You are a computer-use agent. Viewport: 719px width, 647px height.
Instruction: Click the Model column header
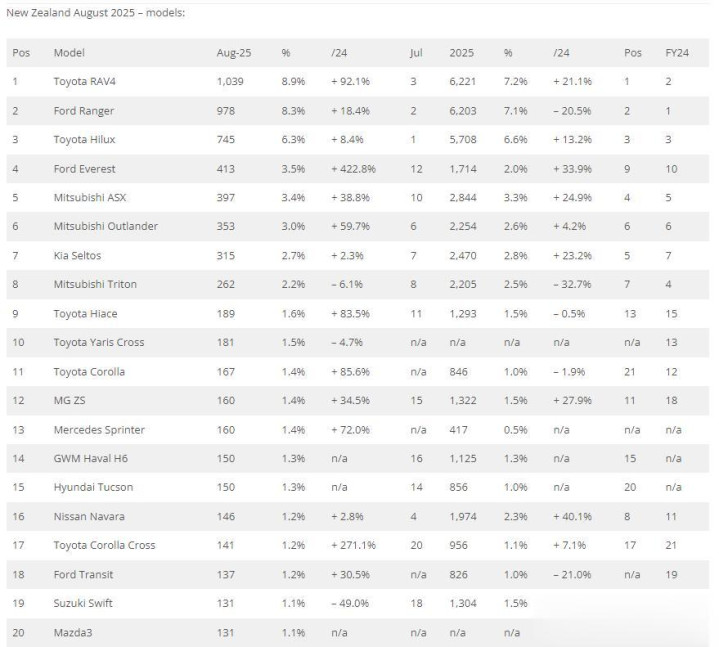click(69, 53)
